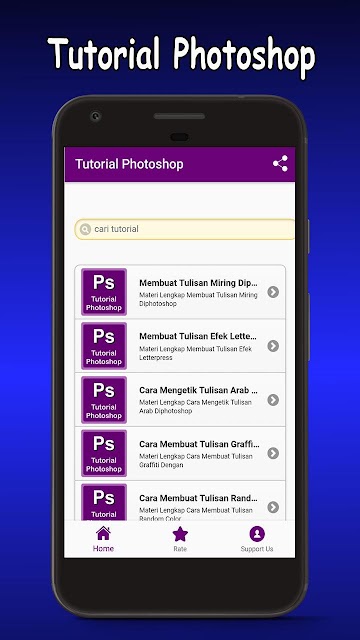Screen dimensions: 360x640
Task: Click description 'Materi Lengkap Membuat Tulisan Miring Diphotoshop'
Action: (x=198, y=299)
